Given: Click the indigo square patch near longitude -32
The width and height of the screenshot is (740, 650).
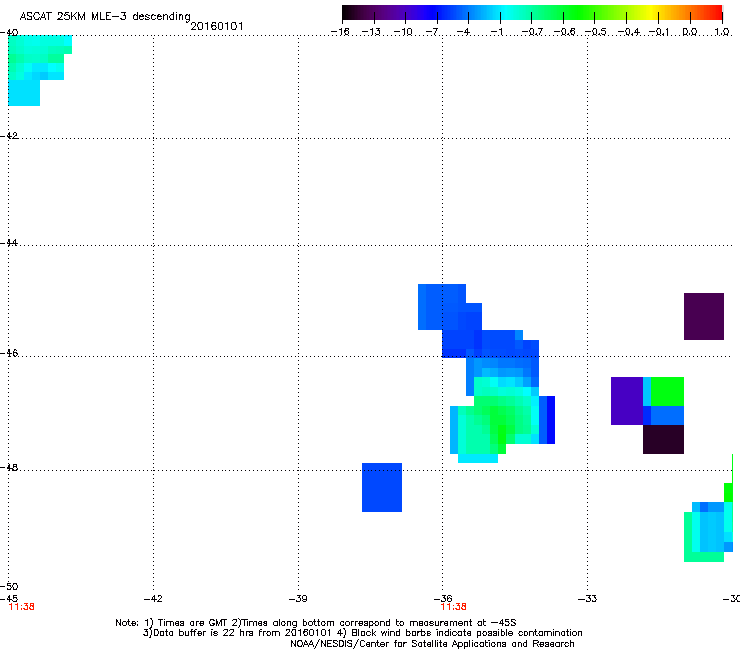Looking at the screenshot, I should pyautogui.click(x=627, y=401).
